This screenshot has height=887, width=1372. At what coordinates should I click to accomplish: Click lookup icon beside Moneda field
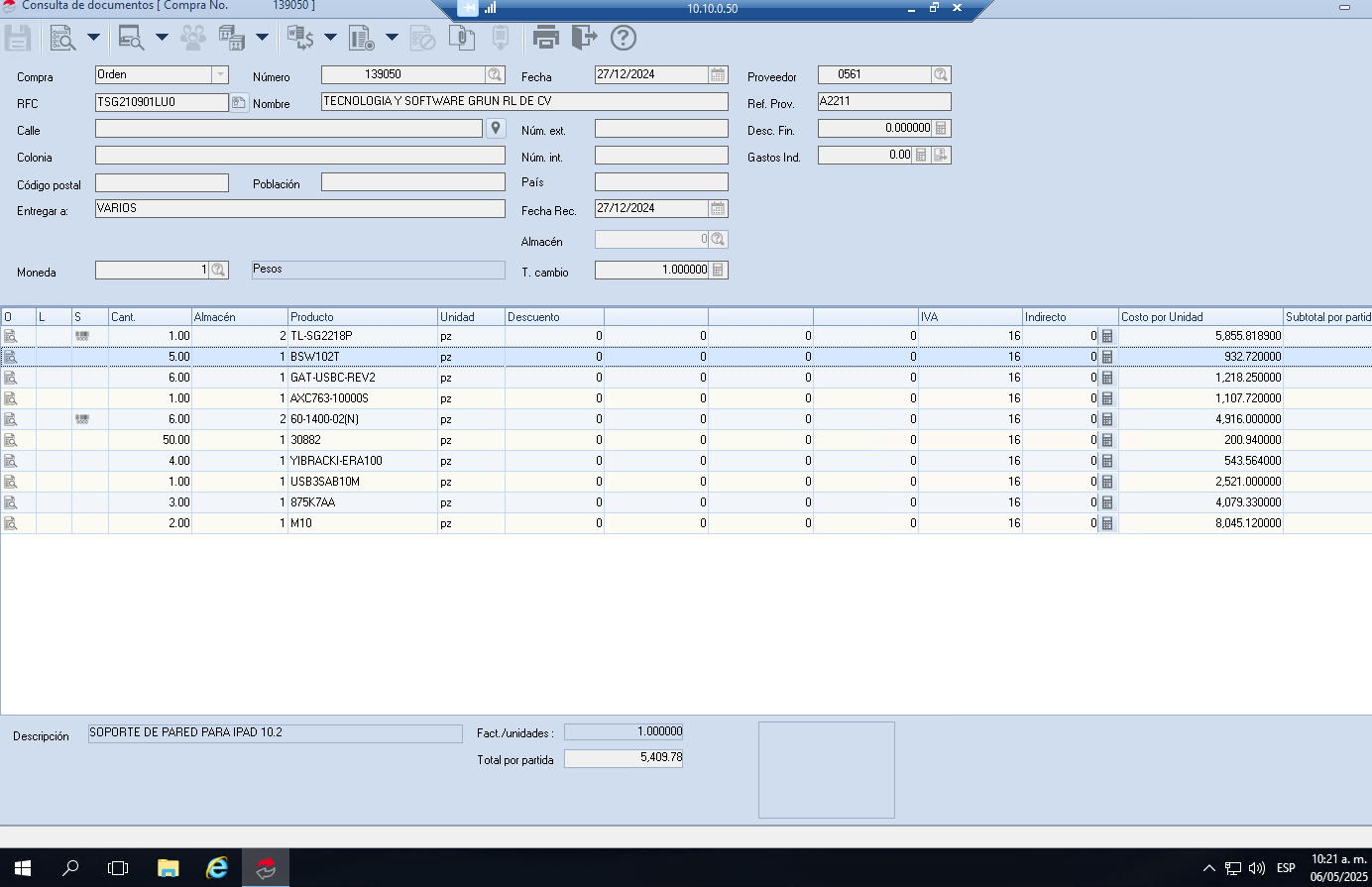[218, 271]
